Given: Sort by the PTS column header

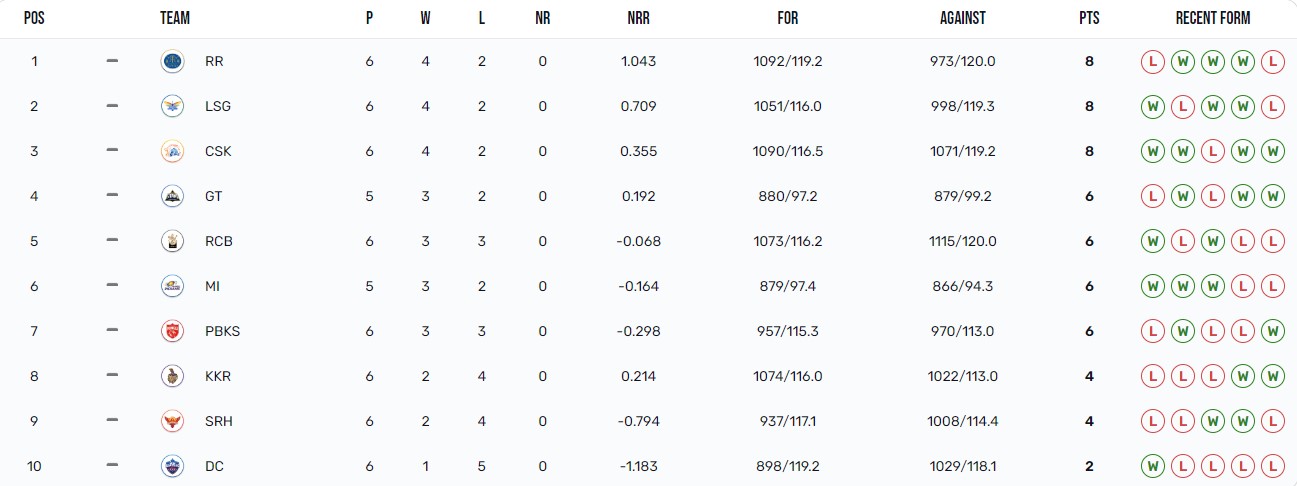Looking at the screenshot, I should (x=1089, y=18).
